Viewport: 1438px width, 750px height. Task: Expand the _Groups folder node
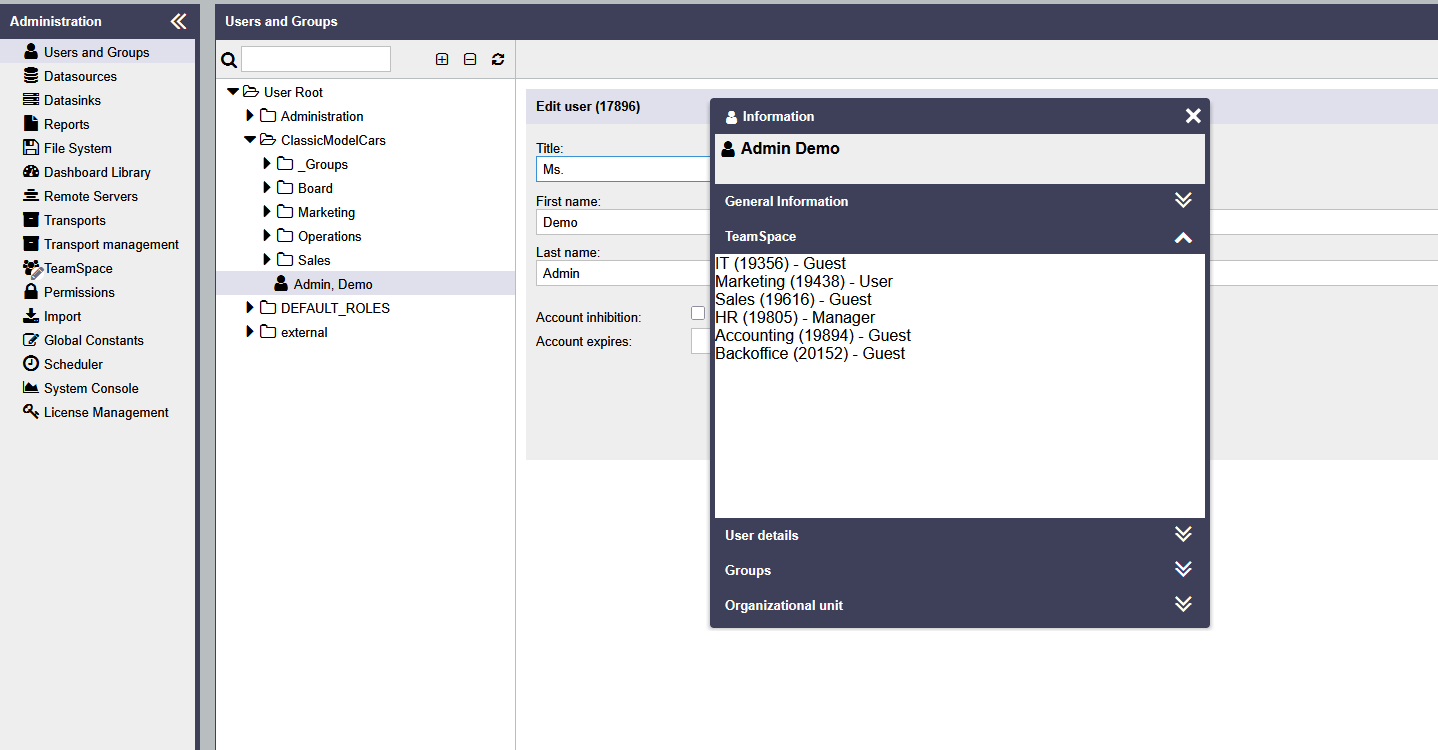click(267, 163)
